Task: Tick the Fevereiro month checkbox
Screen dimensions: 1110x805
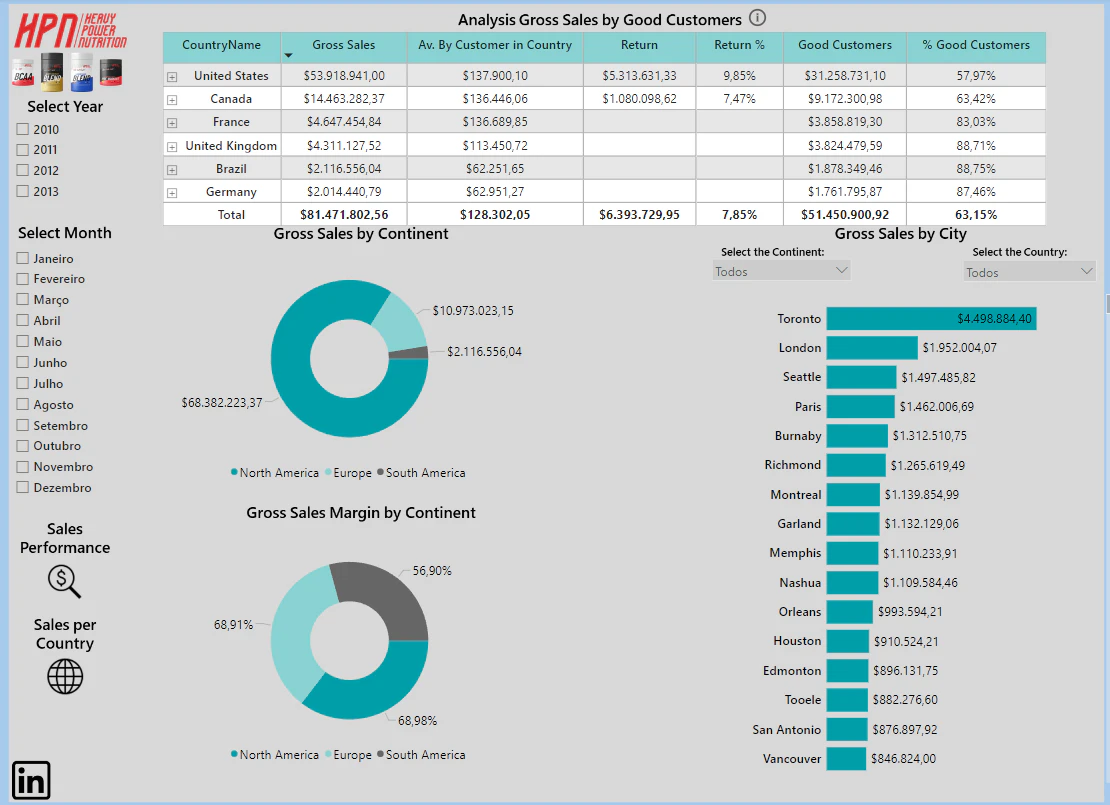Action: click(23, 279)
